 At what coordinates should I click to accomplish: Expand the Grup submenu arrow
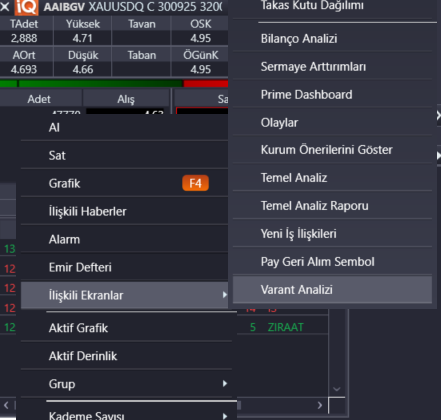click(x=225, y=383)
